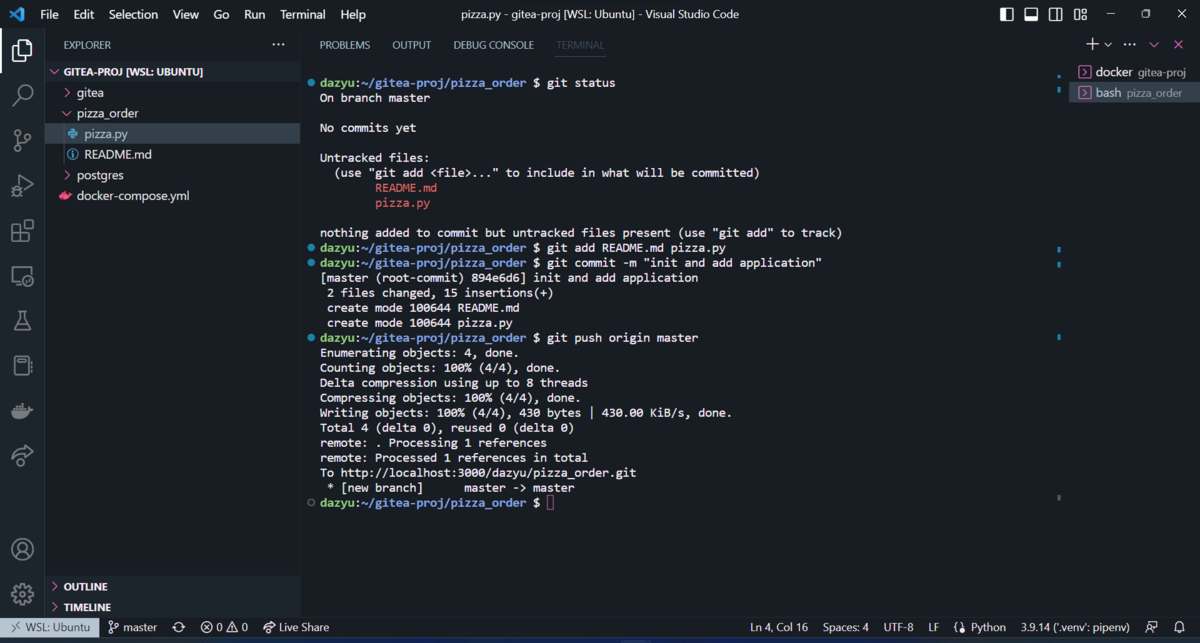Open terminal panel more actions ellipsis

tap(1130, 45)
